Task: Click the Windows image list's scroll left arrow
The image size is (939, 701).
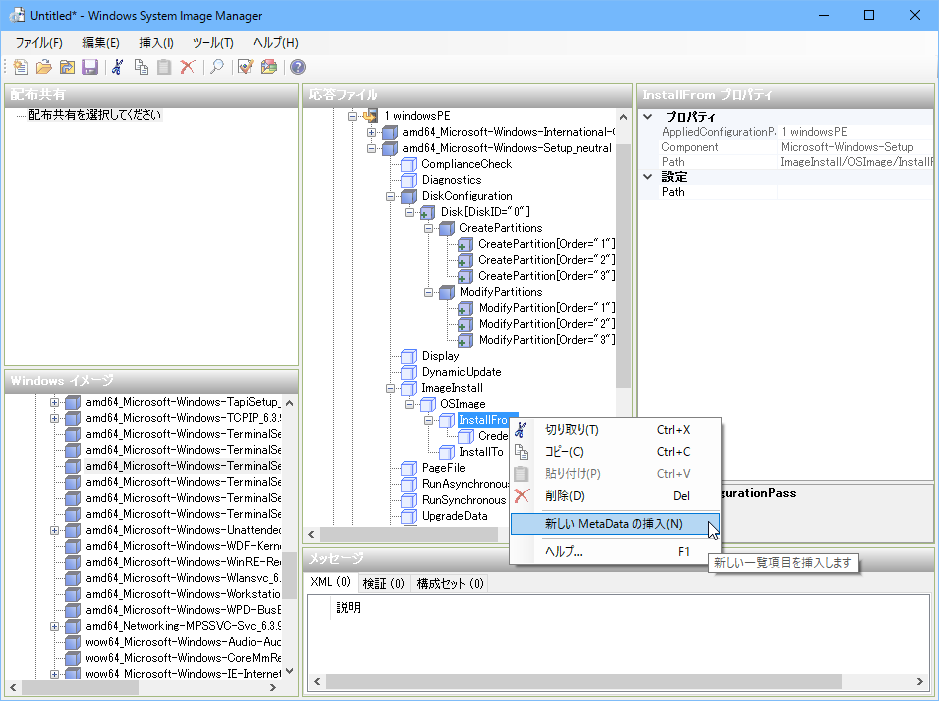Action: pyautogui.click(x=13, y=688)
